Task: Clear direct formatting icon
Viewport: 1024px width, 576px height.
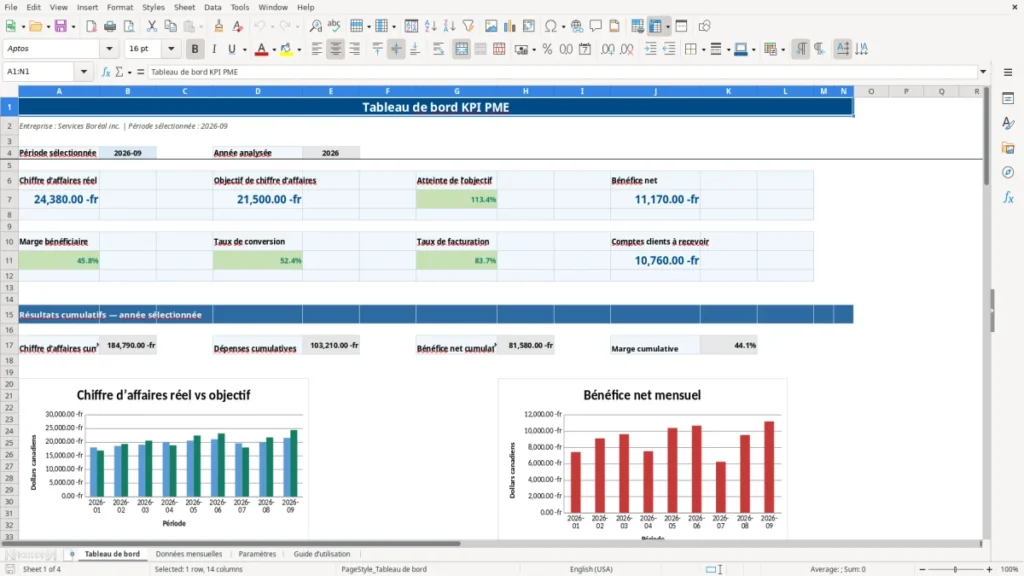Action: (x=238, y=26)
